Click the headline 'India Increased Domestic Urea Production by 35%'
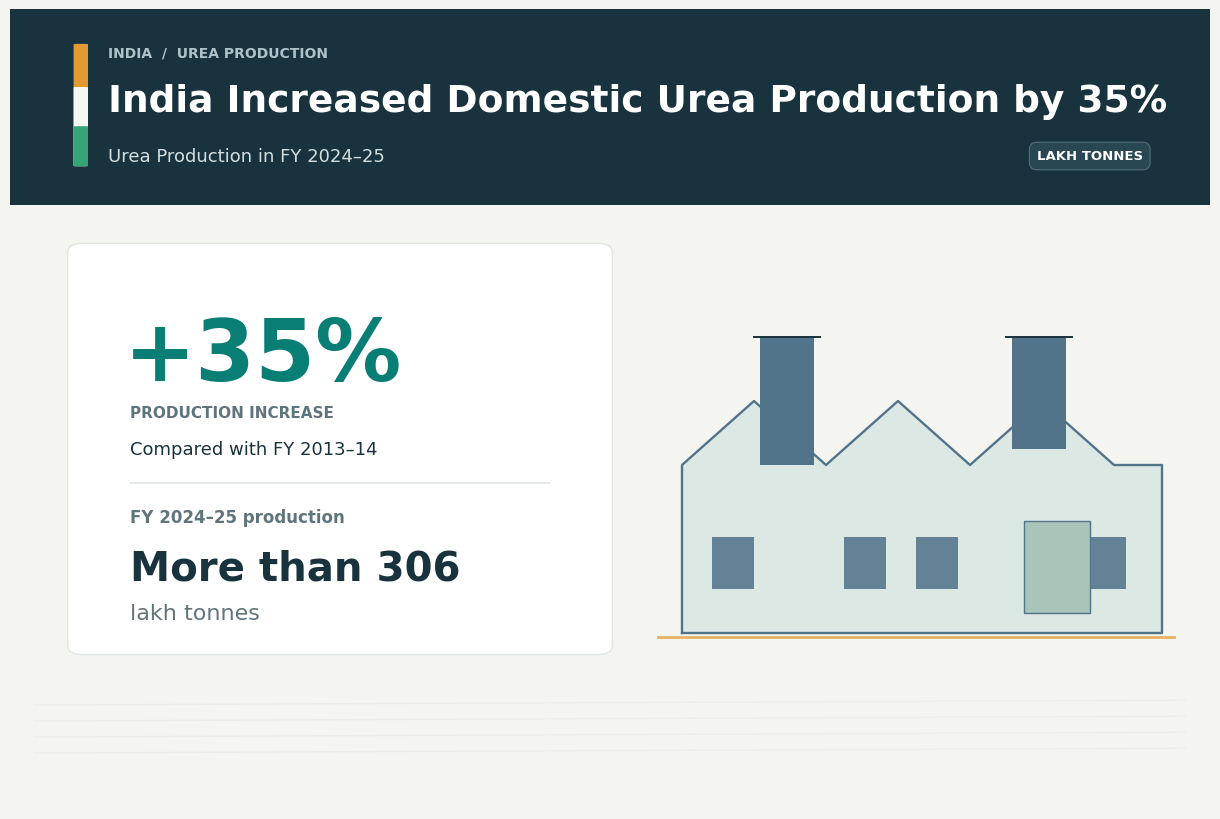 pyautogui.click(x=637, y=101)
